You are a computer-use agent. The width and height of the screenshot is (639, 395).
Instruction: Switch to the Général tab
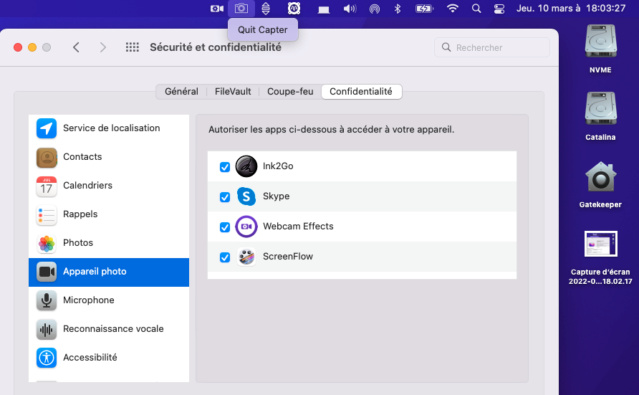[181, 91]
